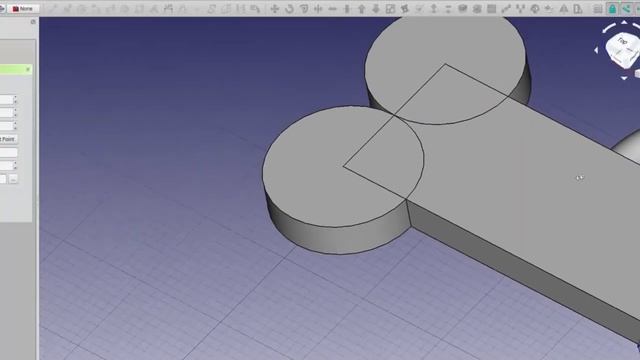
Task: Select the Move tool in the toolbar
Action: pos(275,9)
